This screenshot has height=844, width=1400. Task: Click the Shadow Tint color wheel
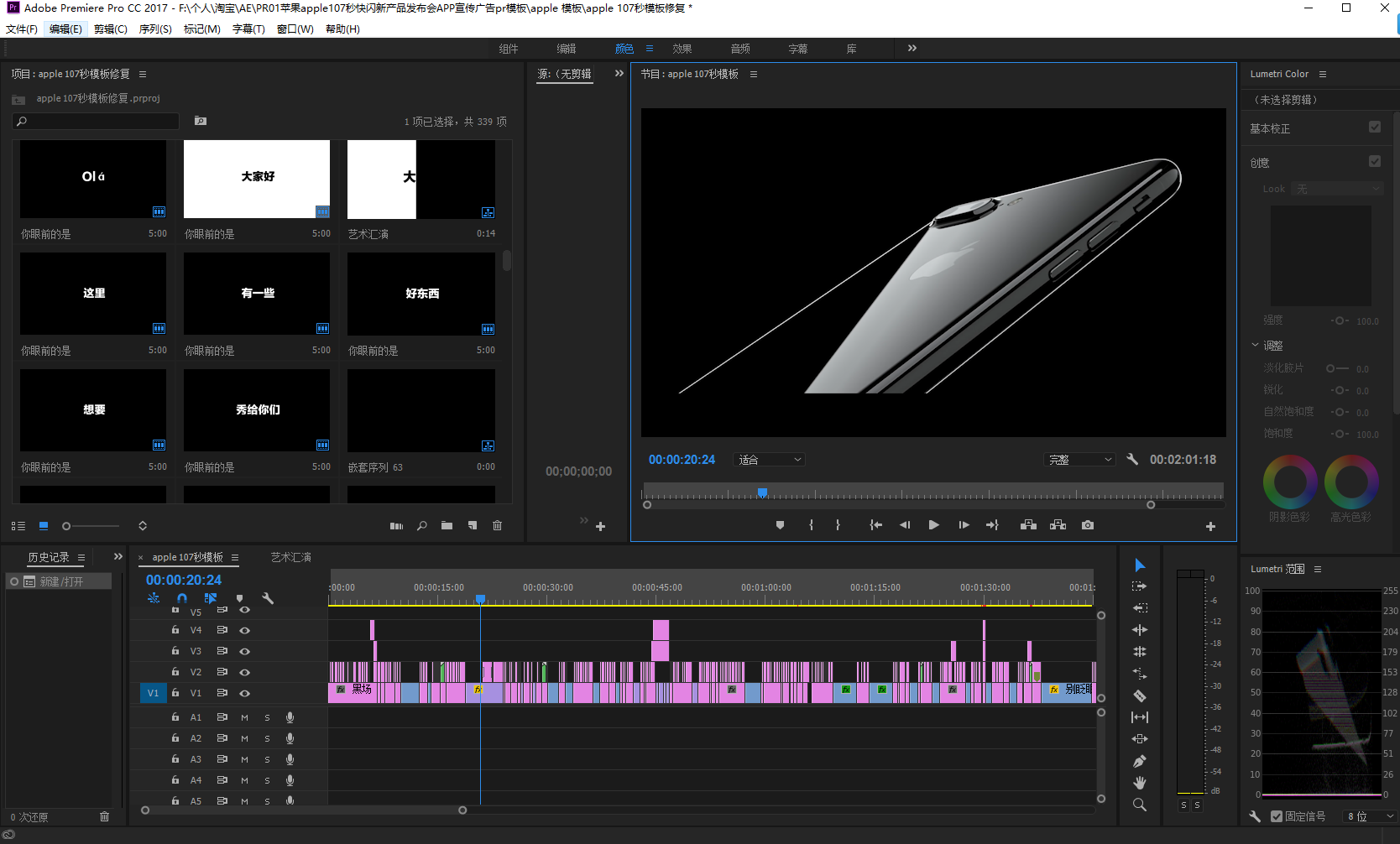tap(1290, 482)
